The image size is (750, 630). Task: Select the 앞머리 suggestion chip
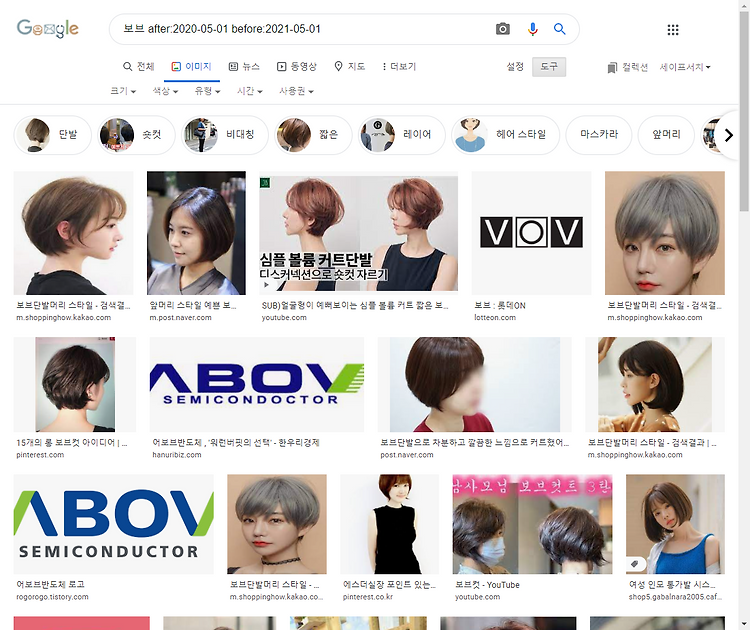pos(666,135)
